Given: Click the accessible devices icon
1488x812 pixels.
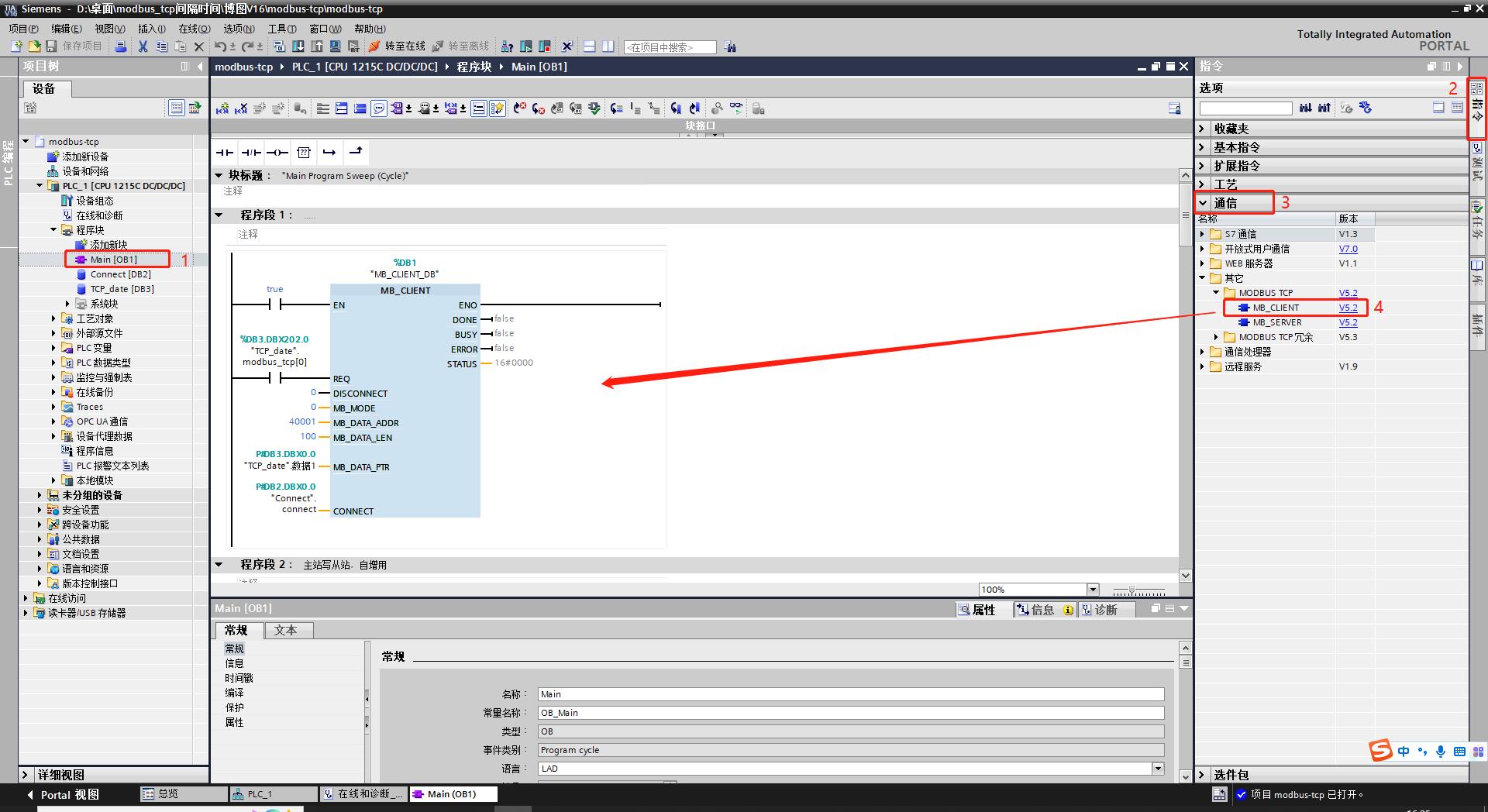Looking at the screenshot, I should (508, 46).
